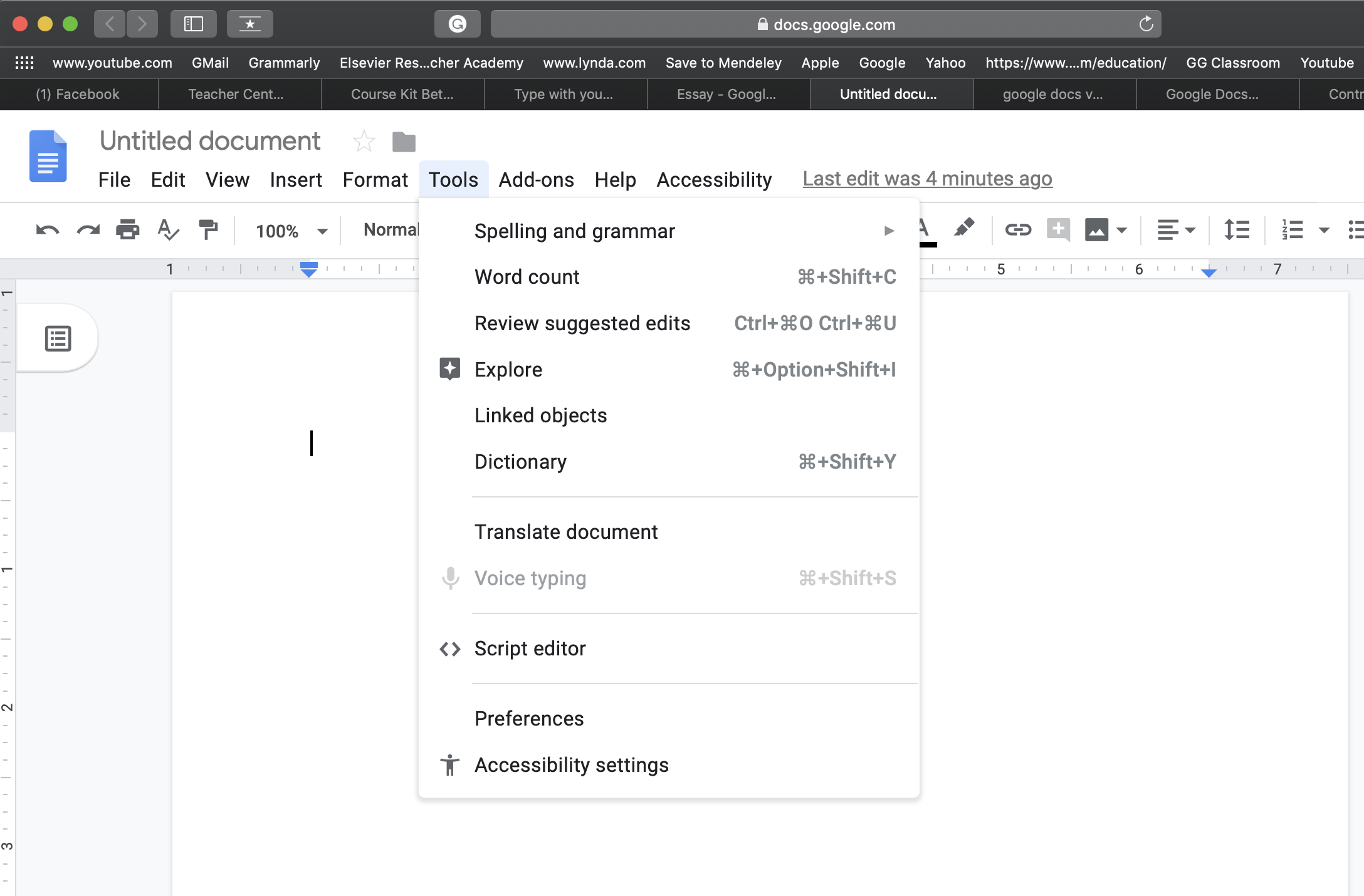Viewport: 1364px width, 896px height.
Task: Switch to the Essay Google Docs tab
Action: (726, 93)
